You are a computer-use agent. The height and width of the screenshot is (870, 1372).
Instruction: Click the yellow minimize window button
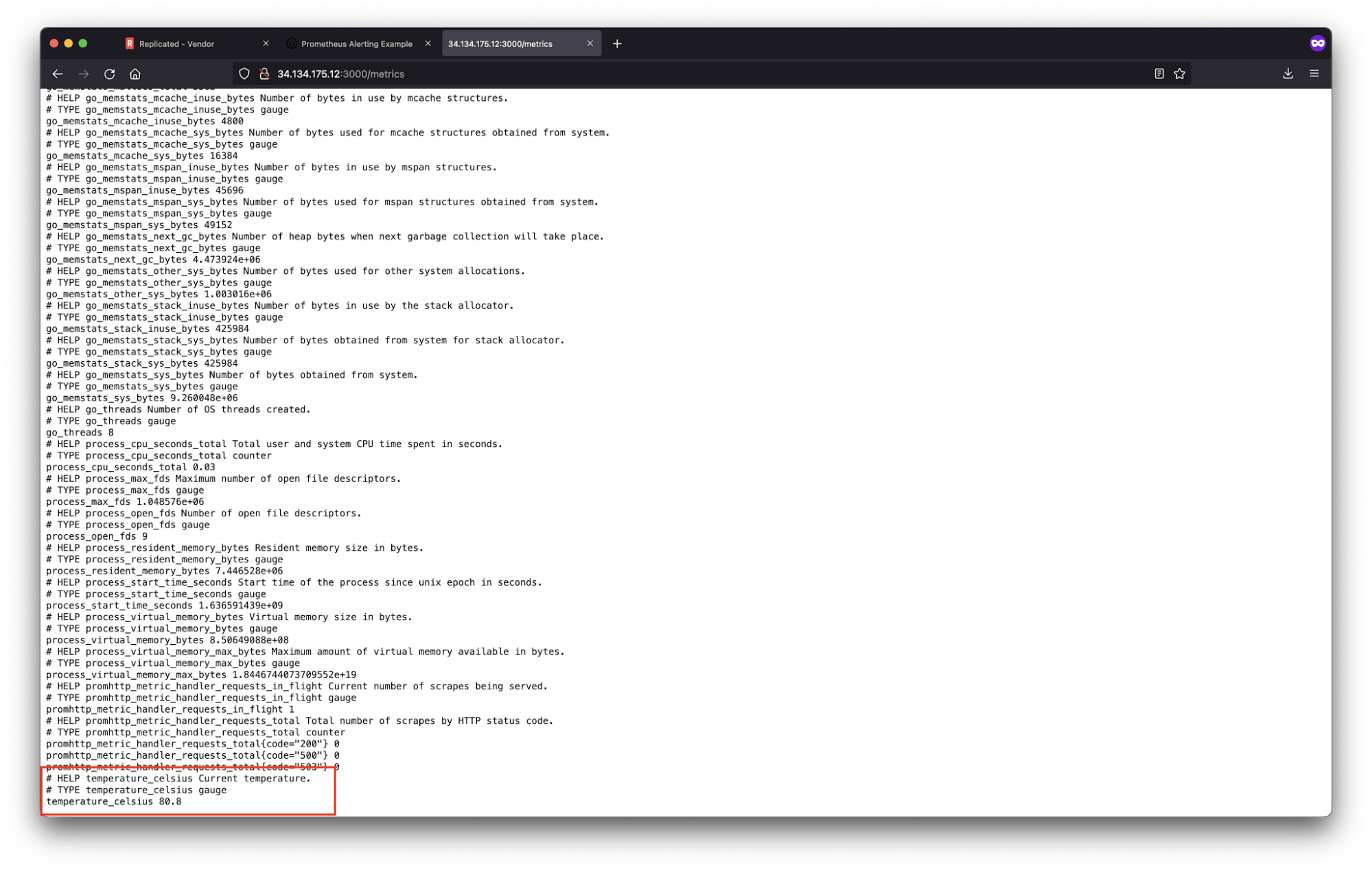69,43
